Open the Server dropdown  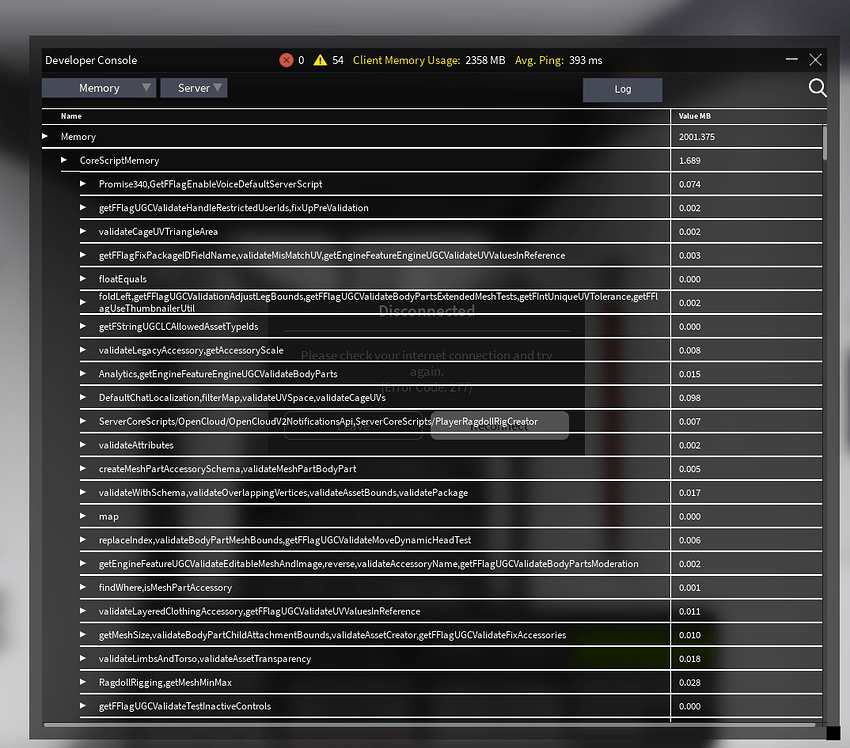[193, 87]
